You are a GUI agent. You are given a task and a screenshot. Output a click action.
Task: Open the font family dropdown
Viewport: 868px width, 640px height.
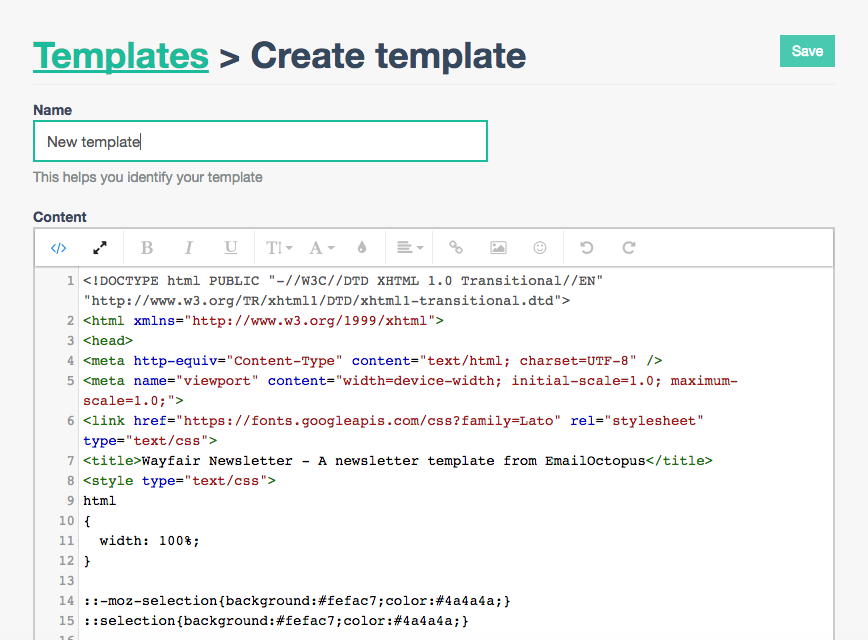[x=321, y=248]
